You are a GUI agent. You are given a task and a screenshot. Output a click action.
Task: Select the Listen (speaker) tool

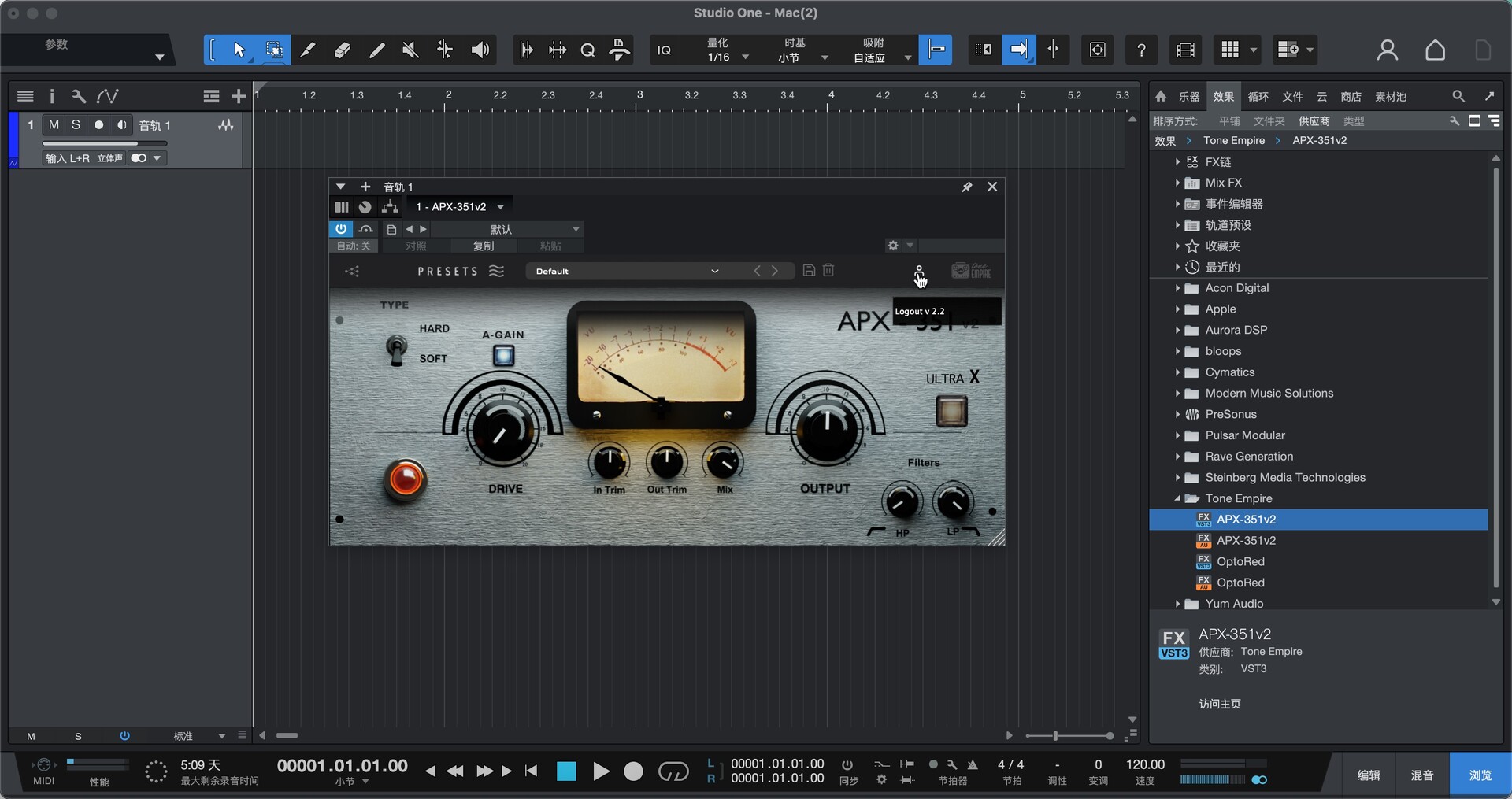click(x=480, y=50)
